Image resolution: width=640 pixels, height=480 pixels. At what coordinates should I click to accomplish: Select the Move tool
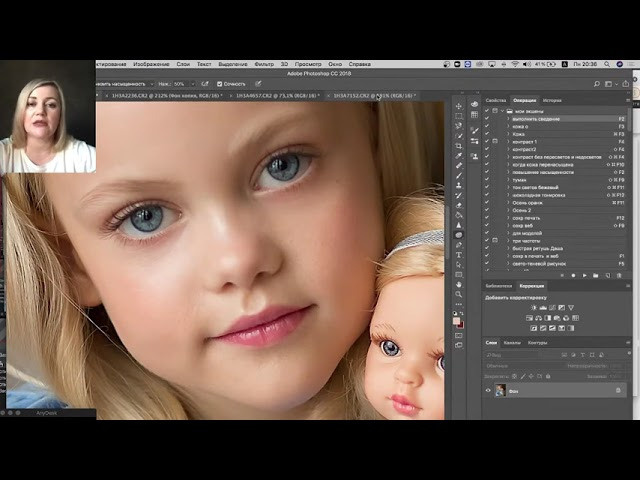pyautogui.click(x=459, y=106)
